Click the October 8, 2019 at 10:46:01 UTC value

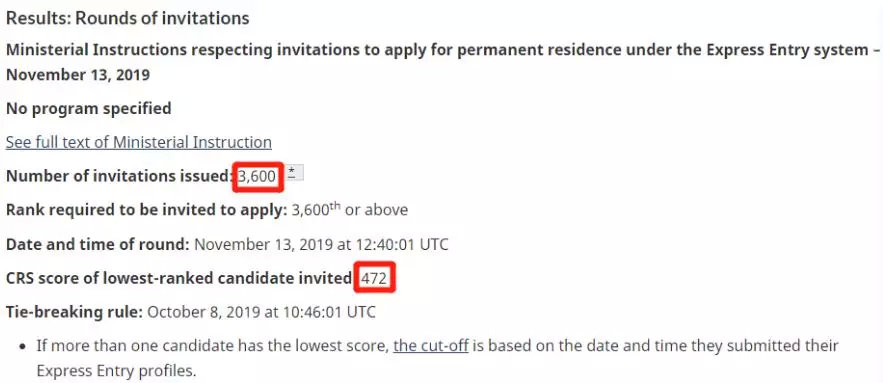tap(261, 312)
